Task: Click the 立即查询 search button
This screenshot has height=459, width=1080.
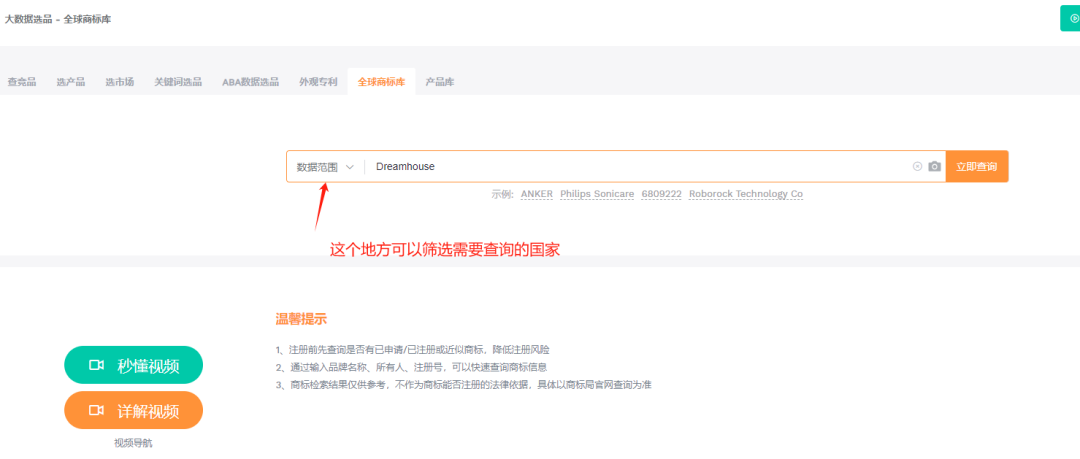Action: coord(977,167)
